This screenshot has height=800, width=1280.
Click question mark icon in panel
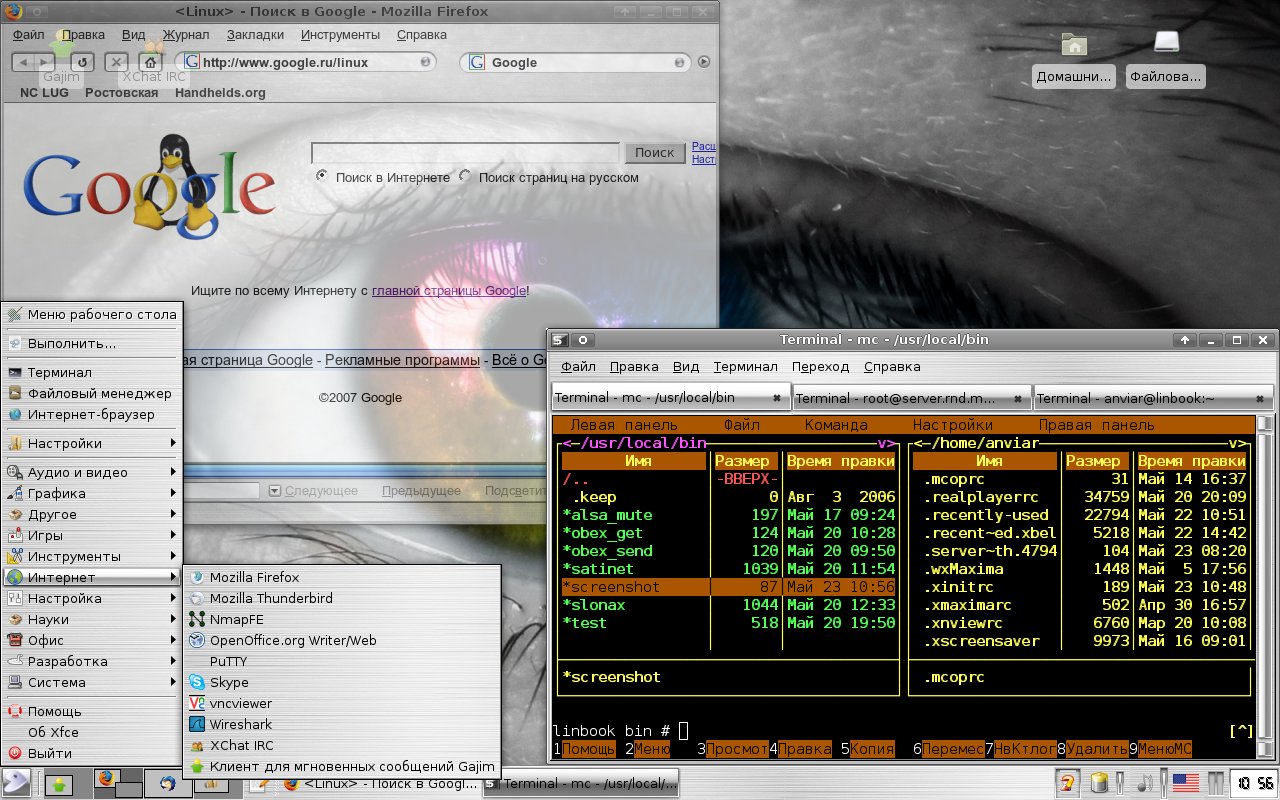(x=1067, y=783)
